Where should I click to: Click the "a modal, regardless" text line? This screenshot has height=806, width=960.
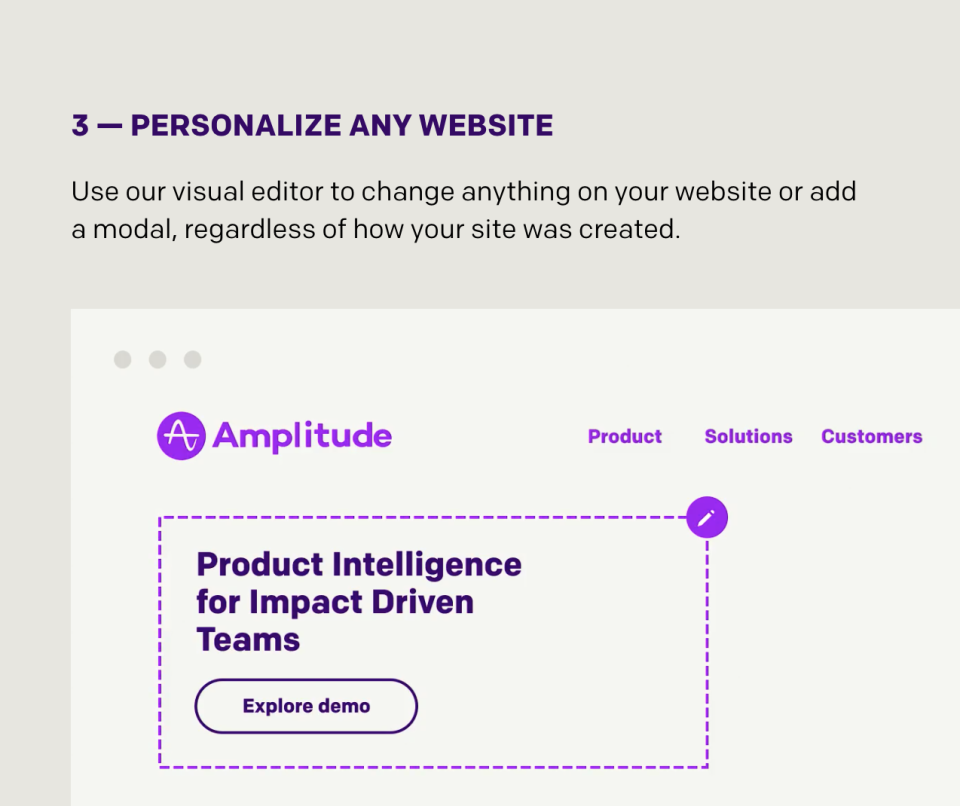click(376, 230)
